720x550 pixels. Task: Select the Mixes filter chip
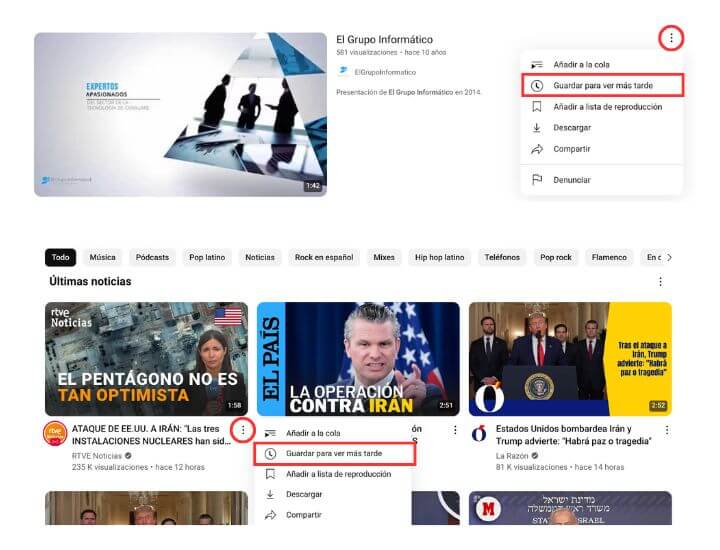384,258
